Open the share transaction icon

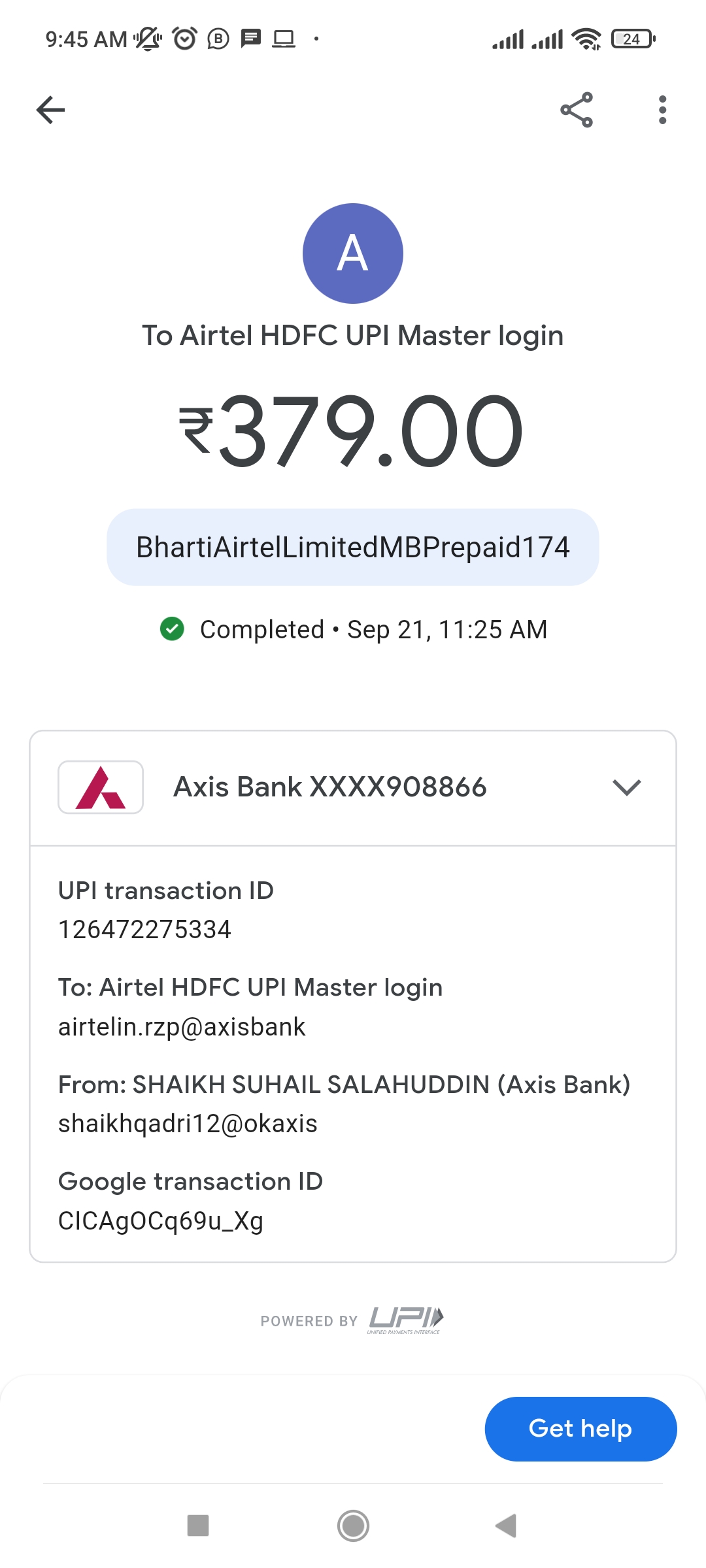[577, 110]
